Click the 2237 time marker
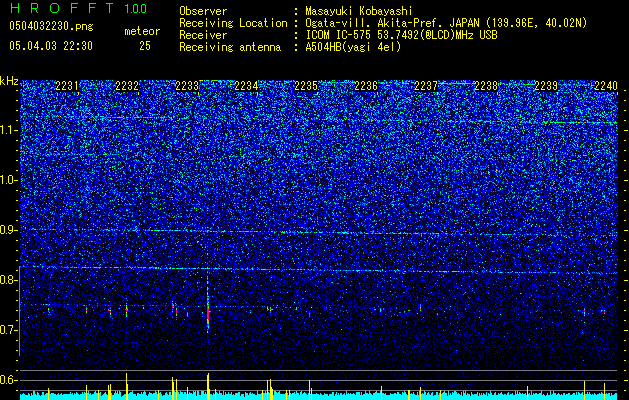629x400 pixels. (x=426, y=86)
